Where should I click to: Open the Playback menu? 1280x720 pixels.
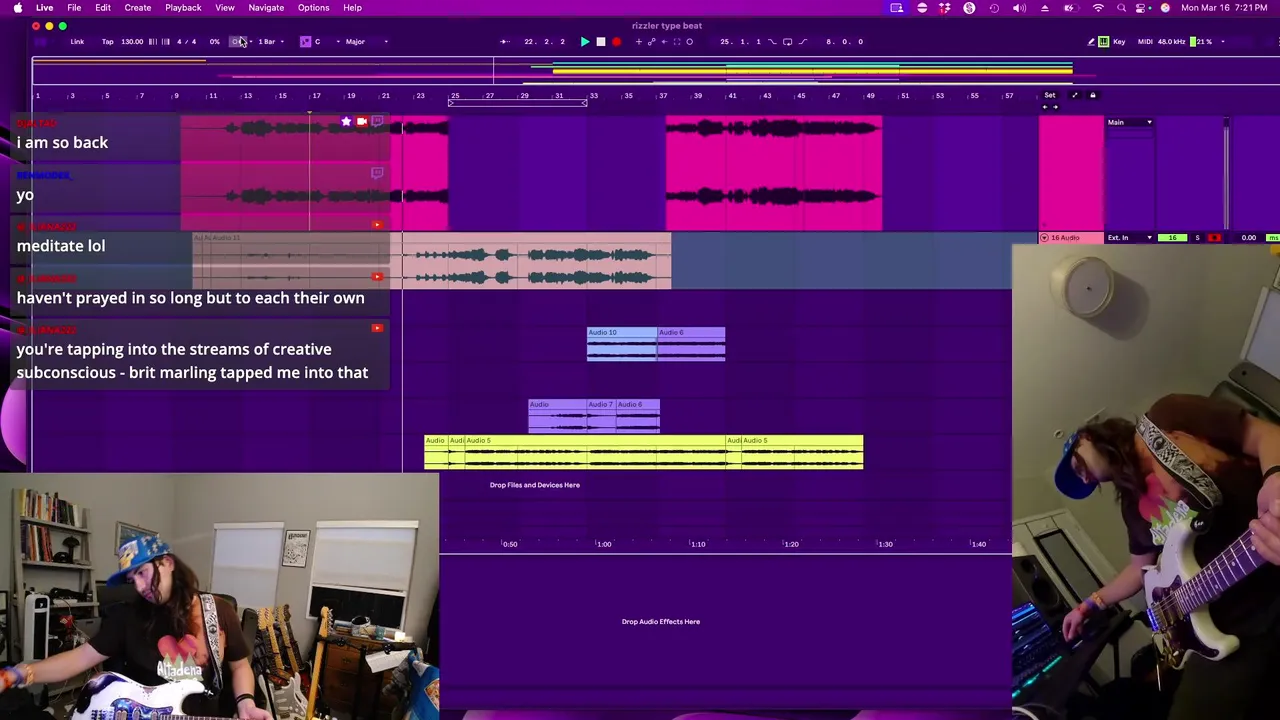click(183, 8)
